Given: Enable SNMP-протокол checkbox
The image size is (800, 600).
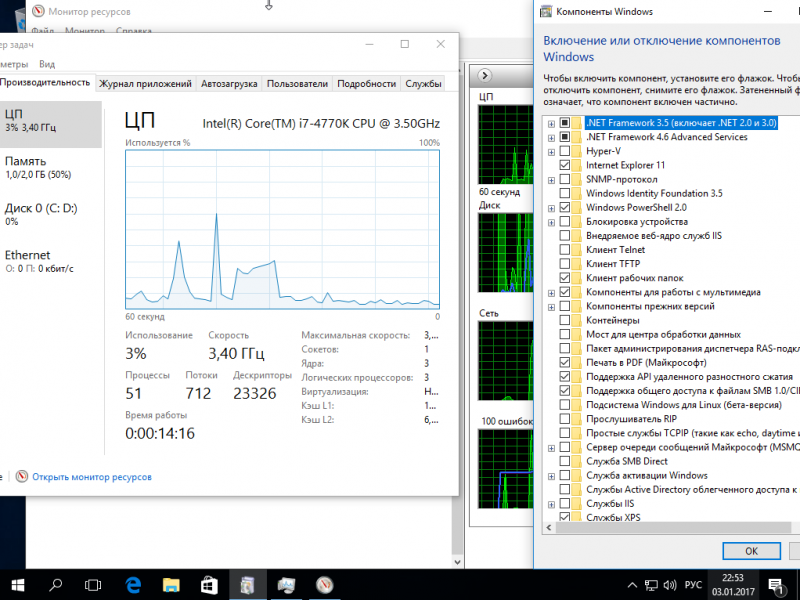Looking at the screenshot, I should coord(565,179).
